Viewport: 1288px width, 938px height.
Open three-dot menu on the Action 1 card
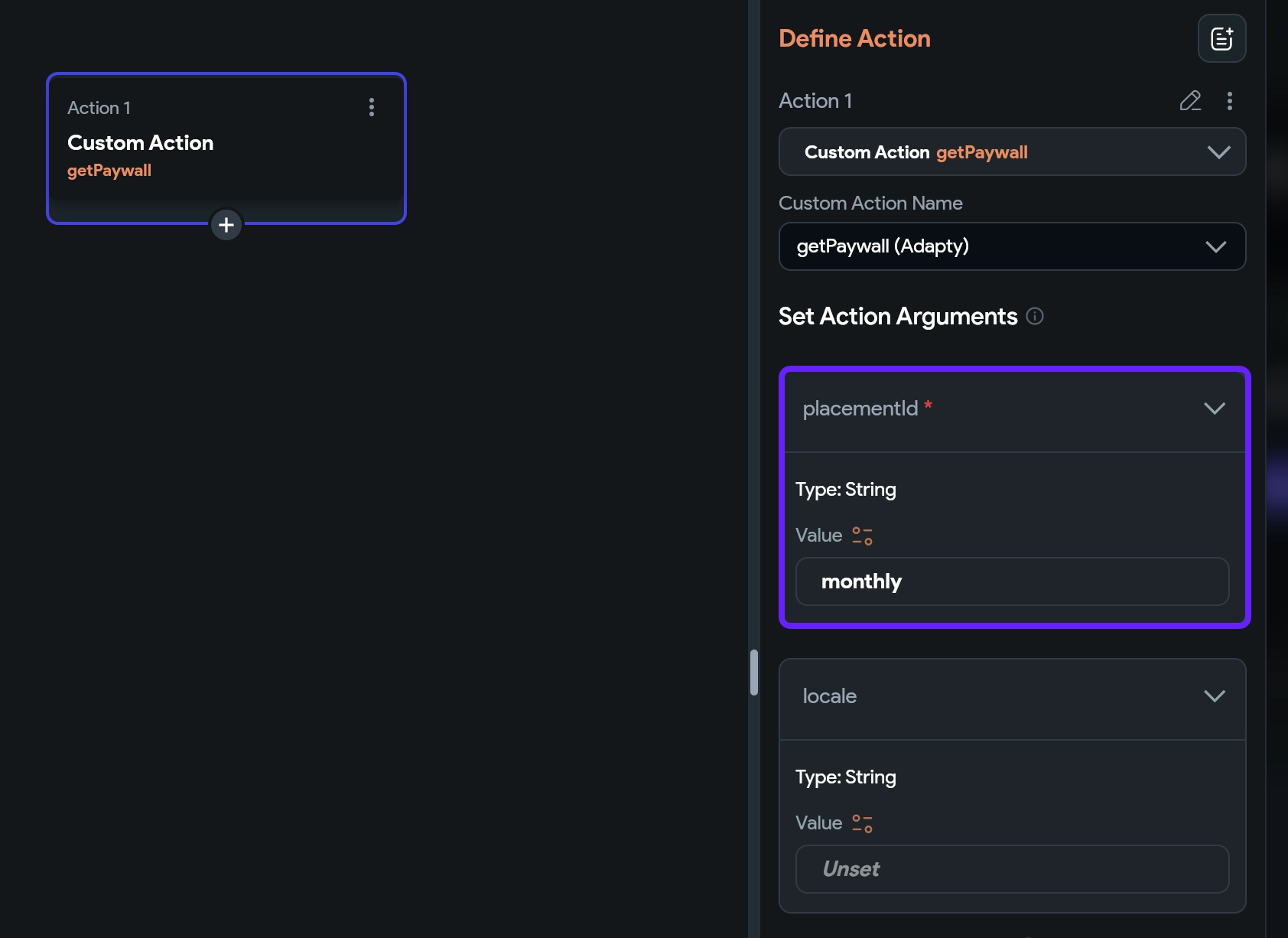[x=372, y=107]
